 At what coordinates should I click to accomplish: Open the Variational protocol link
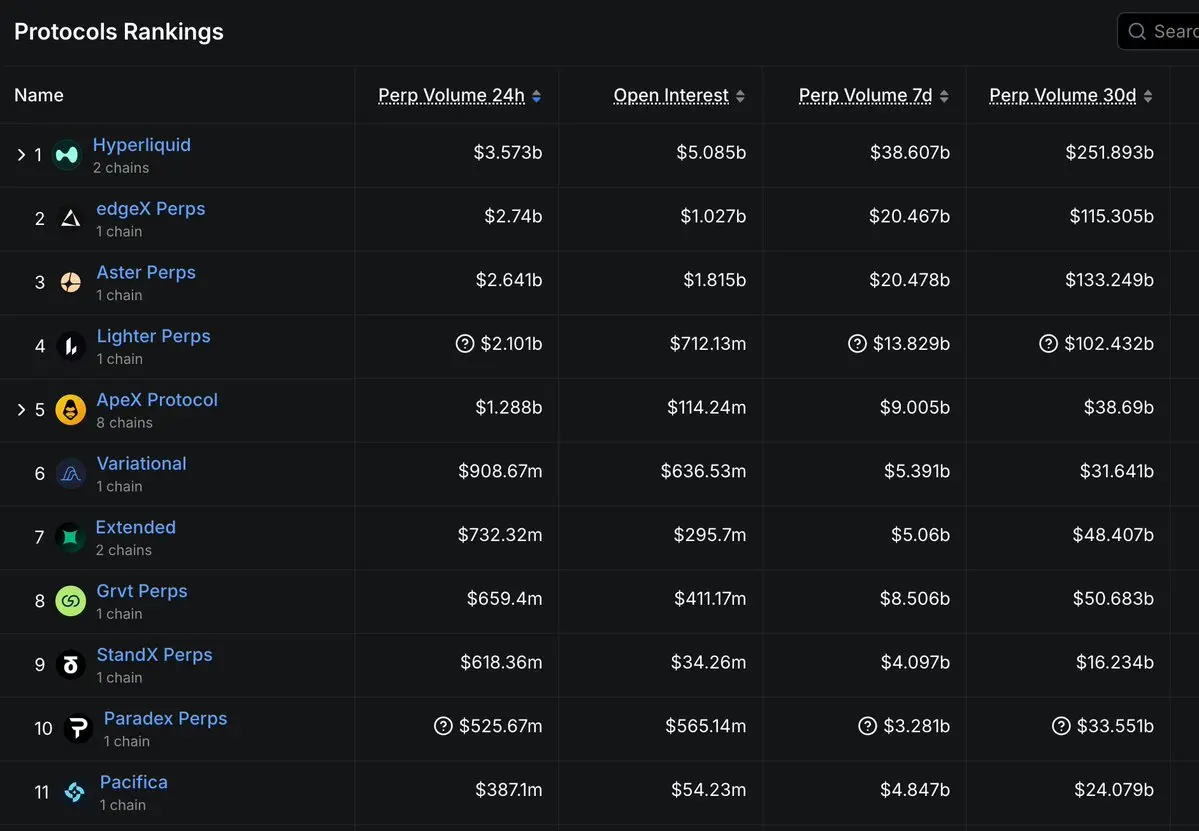[x=141, y=464]
